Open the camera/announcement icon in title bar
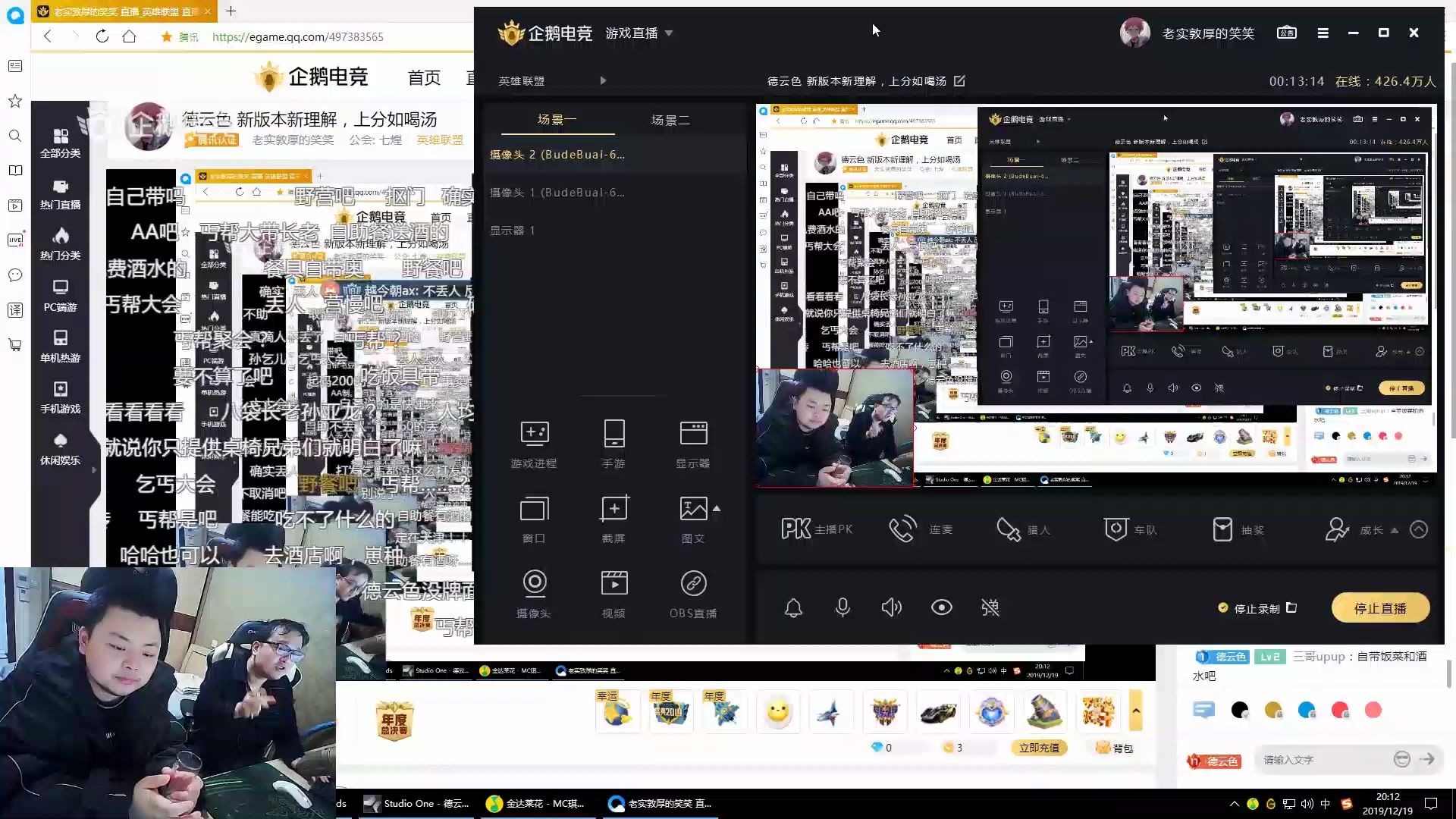1456x819 pixels. coord(1287,33)
